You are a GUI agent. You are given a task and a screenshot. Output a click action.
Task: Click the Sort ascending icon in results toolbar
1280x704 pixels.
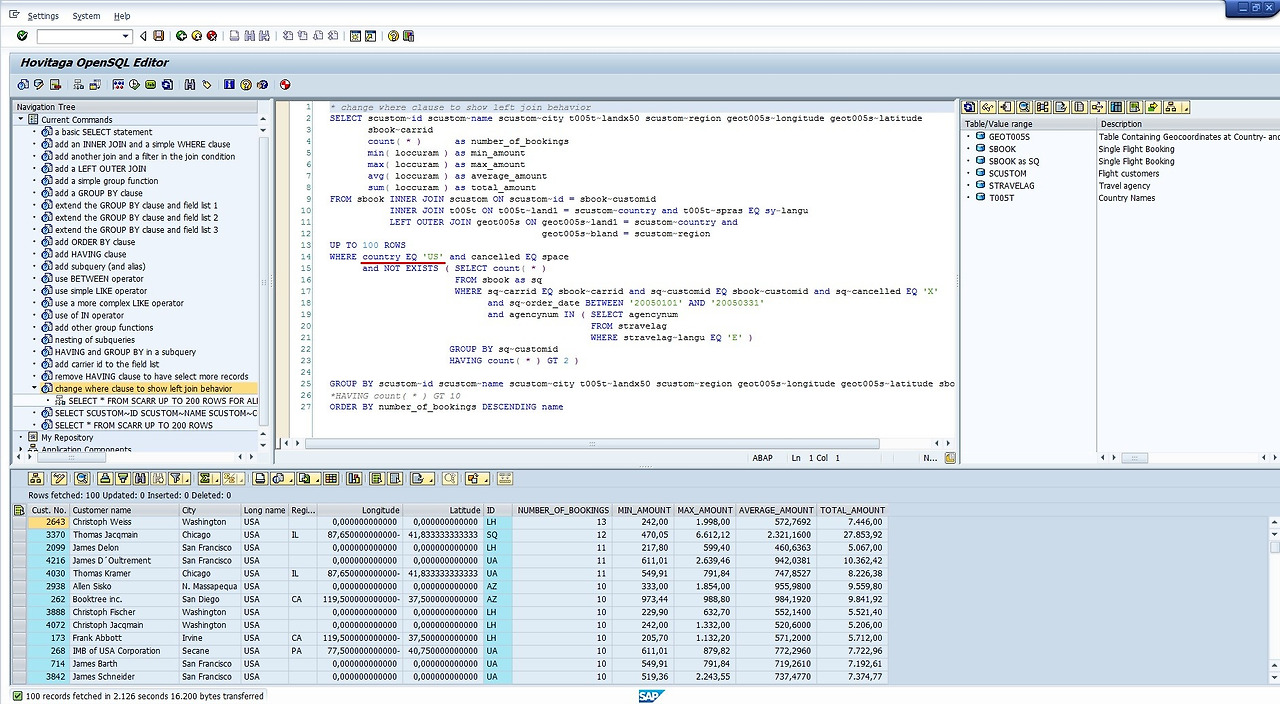tap(104, 478)
